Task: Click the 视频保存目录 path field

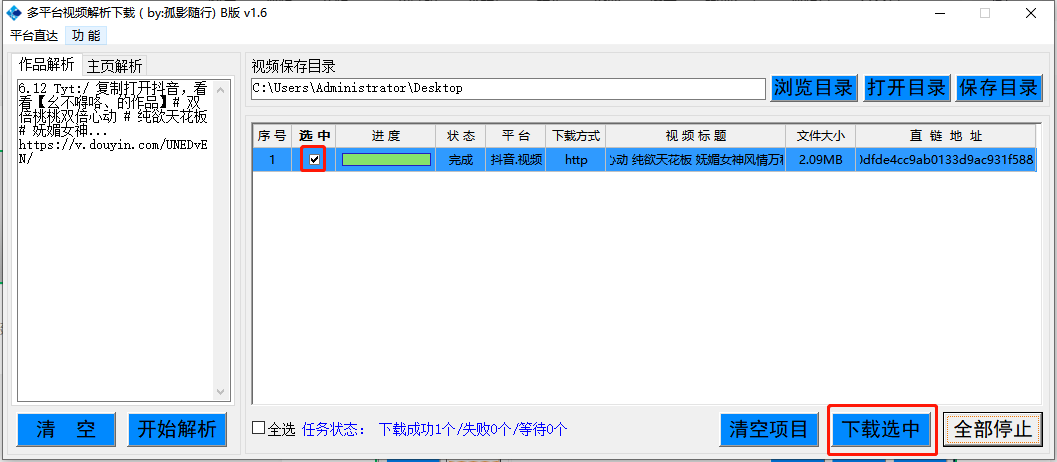Action: pyautogui.click(x=508, y=88)
